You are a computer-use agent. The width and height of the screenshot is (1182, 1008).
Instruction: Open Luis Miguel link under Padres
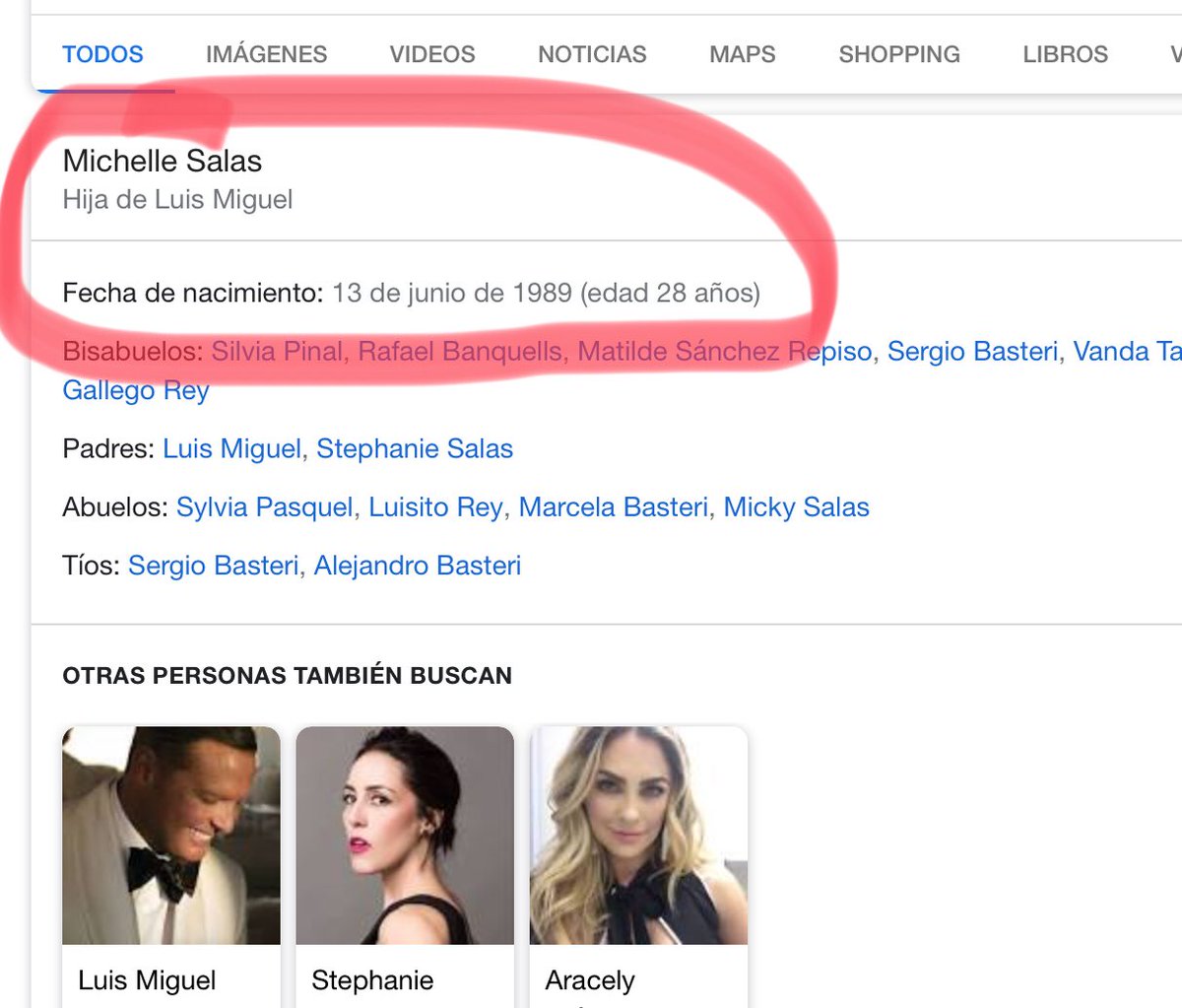click(x=231, y=449)
